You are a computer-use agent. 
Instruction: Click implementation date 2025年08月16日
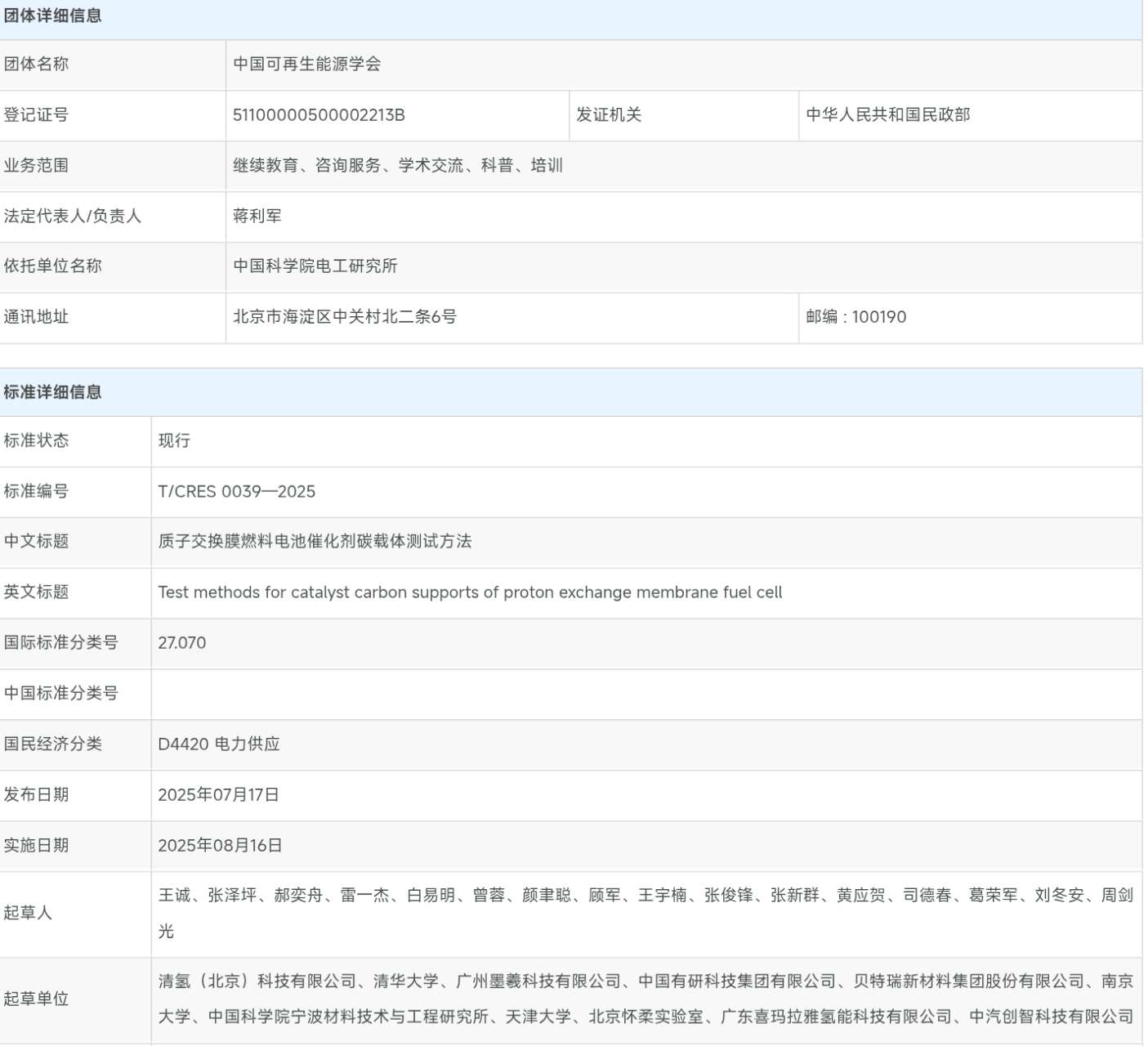point(221,845)
